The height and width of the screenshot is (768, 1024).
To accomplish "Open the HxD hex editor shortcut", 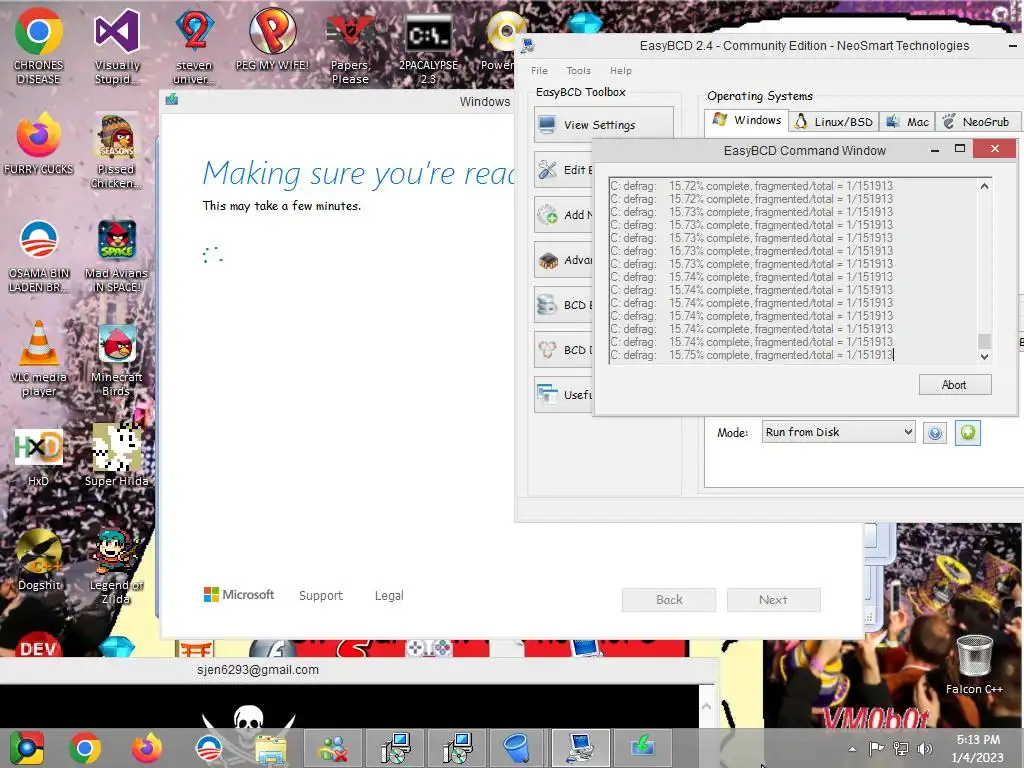I will coord(39,457).
